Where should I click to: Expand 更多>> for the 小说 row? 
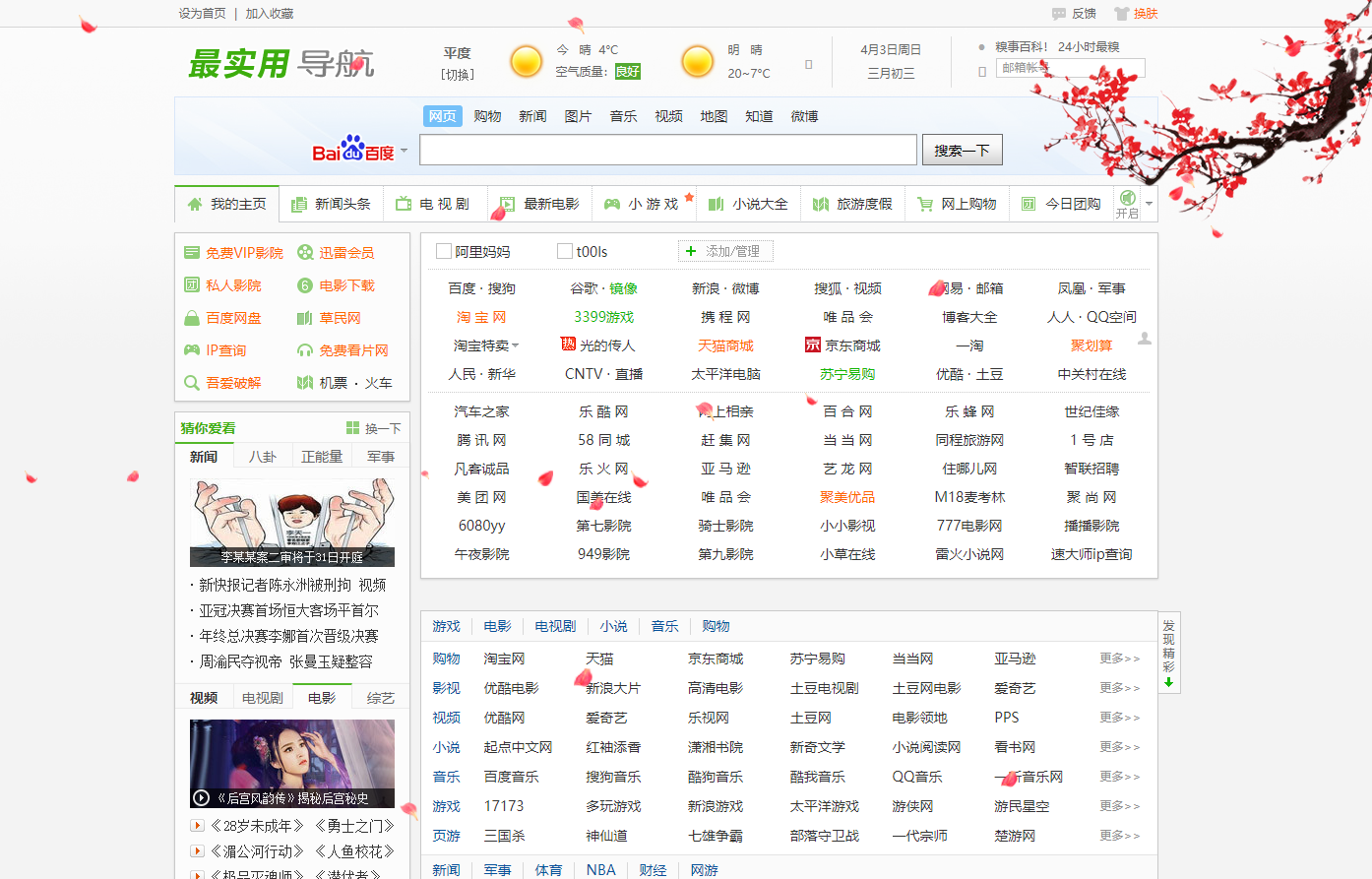point(1120,747)
